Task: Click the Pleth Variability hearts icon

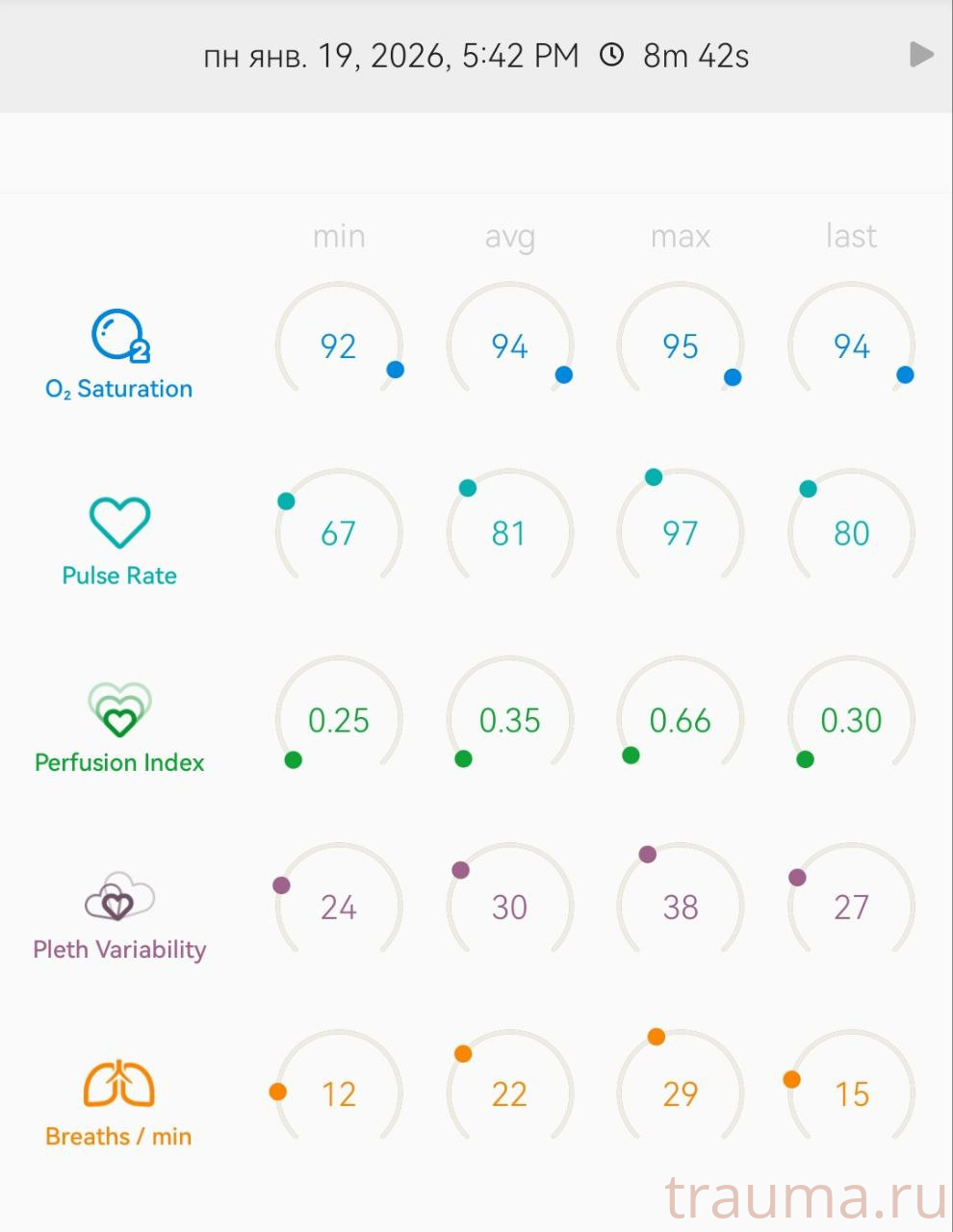Action: (119, 897)
